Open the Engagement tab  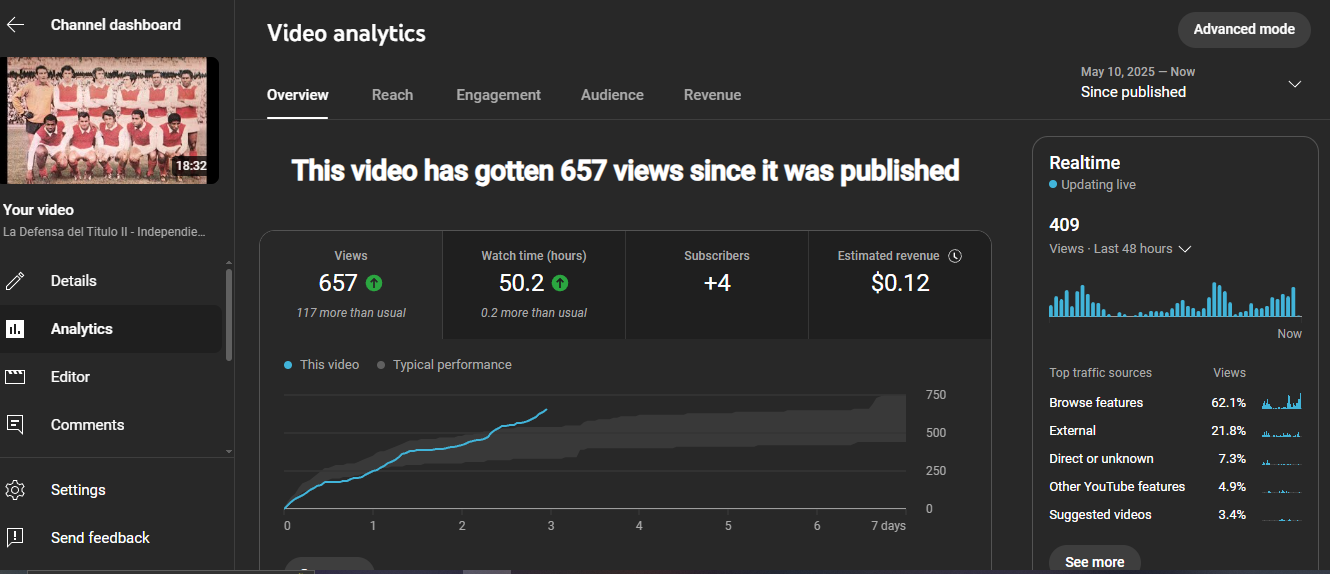(498, 95)
